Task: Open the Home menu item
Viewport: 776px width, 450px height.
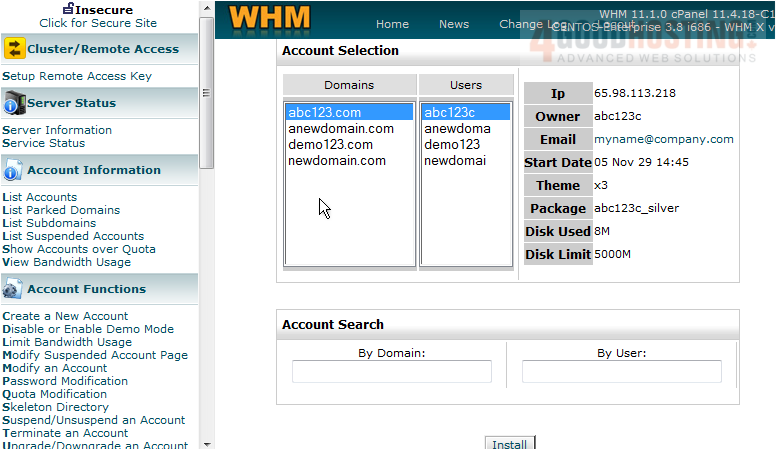Action: (x=392, y=24)
